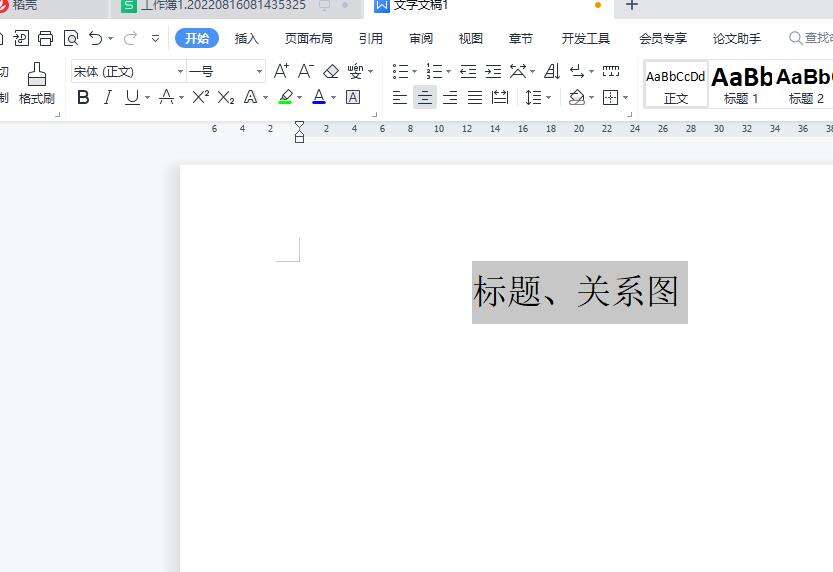The image size is (833, 572).
Task: Increase paragraph indent
Action: (493, 71)
